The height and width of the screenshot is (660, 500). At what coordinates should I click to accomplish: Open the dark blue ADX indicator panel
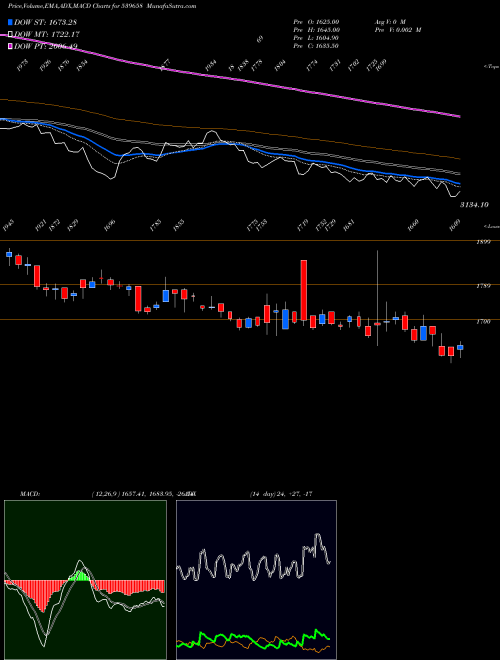point(256,580)
